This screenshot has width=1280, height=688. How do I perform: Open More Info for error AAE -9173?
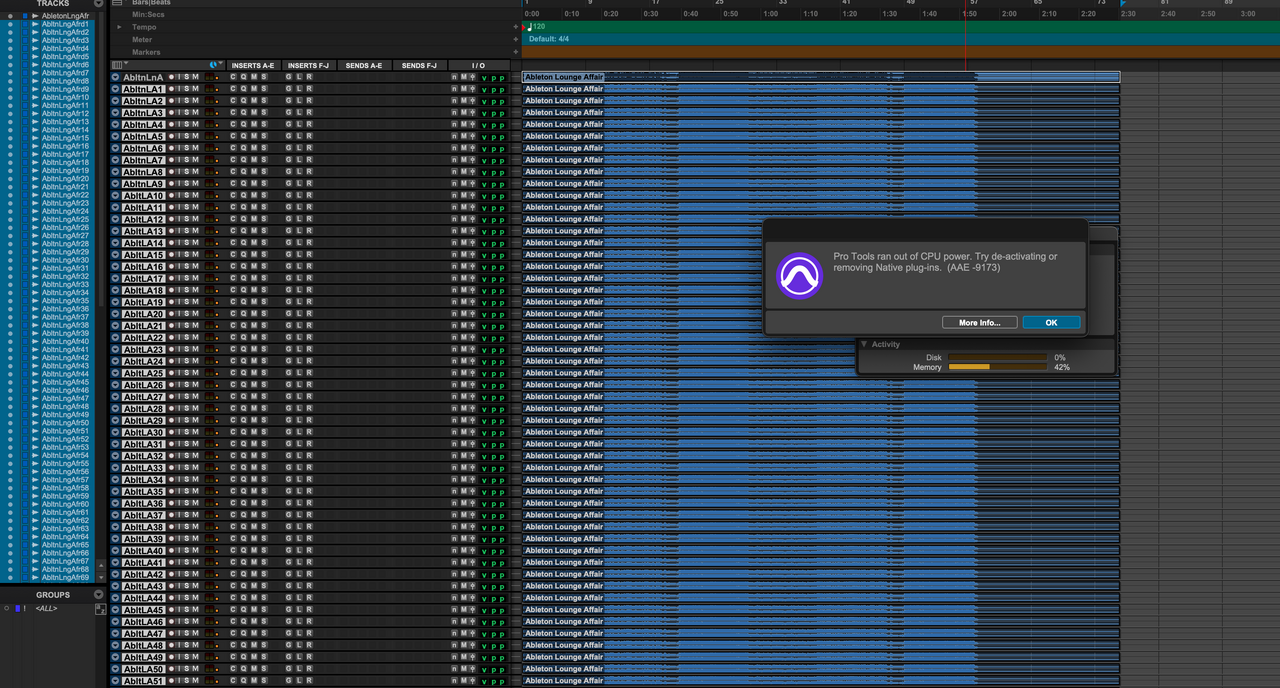[979, 322]
